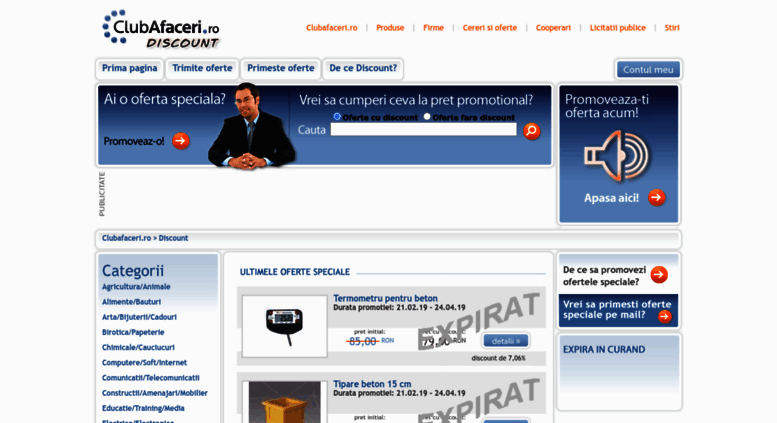Click the red arrow next to Promoveaz-o!
The height and width of the screenshot is (423, 777).
coord(181,141)
